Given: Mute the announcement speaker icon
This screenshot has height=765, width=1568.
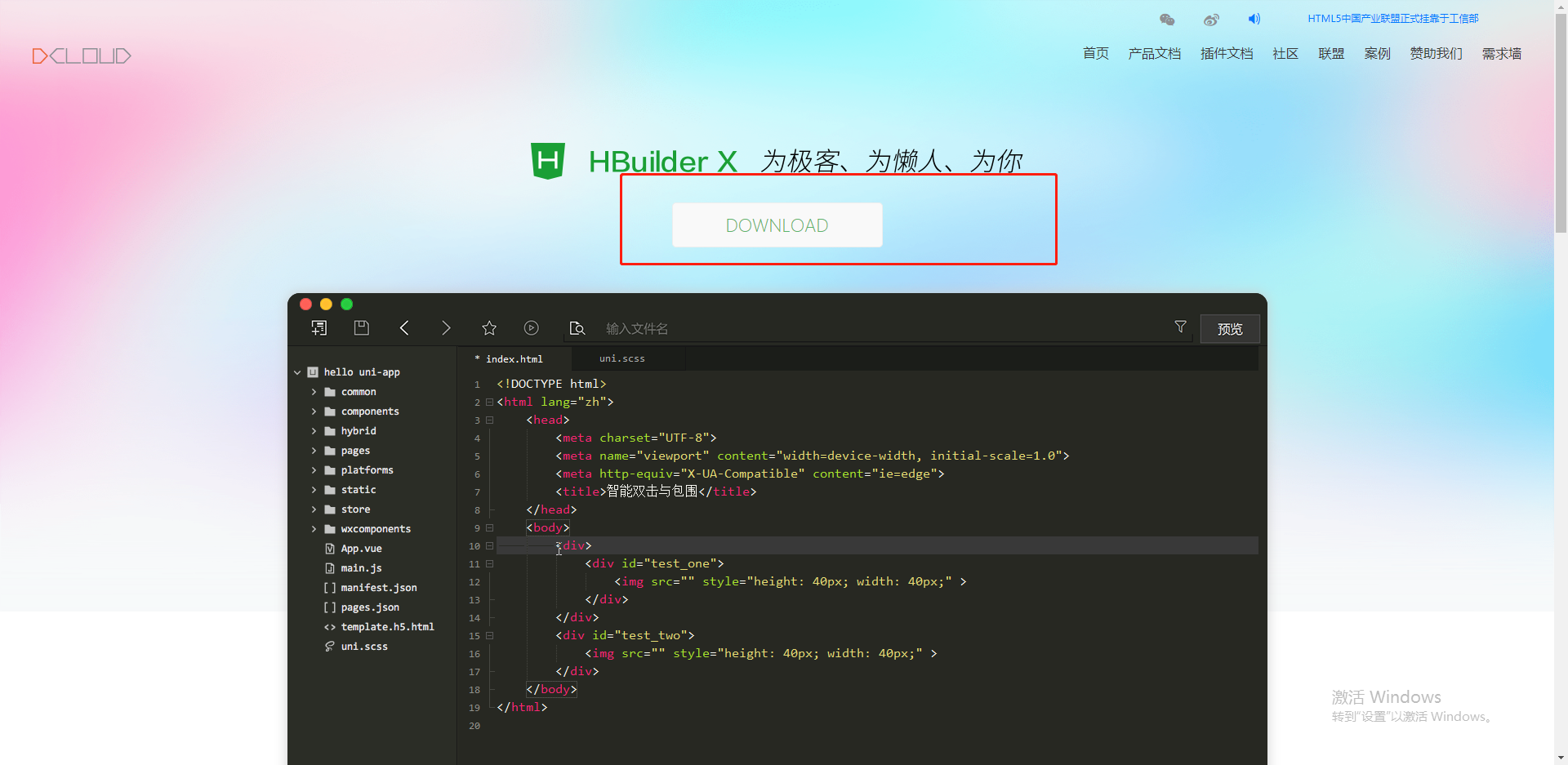Looking at the screenshot, I should [x=1254, y=19].
